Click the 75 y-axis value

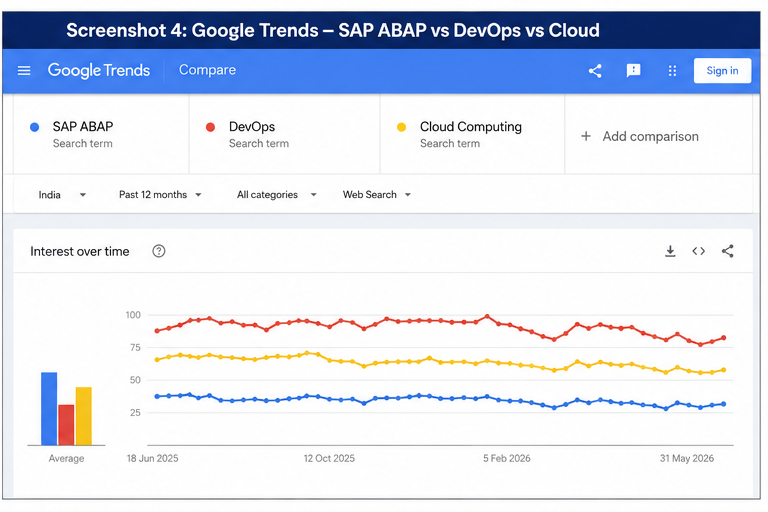(x=135, y=347)
